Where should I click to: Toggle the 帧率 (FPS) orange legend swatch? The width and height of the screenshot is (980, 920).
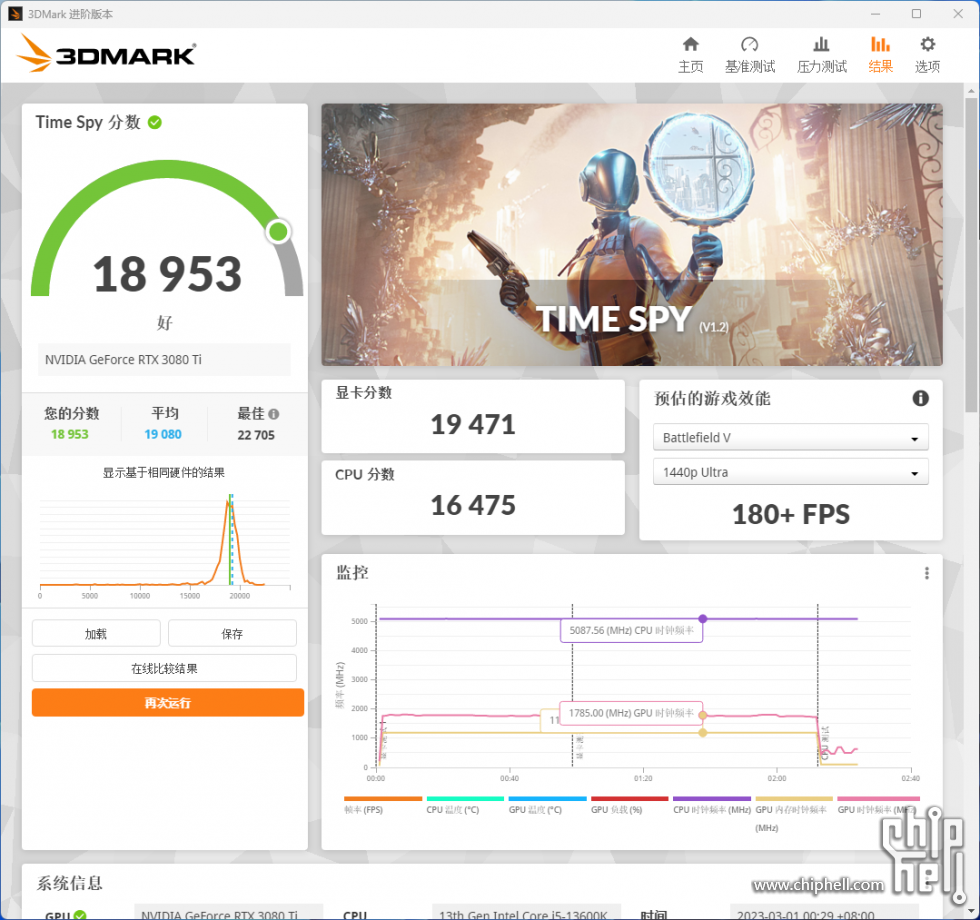(x=383, y=799)
